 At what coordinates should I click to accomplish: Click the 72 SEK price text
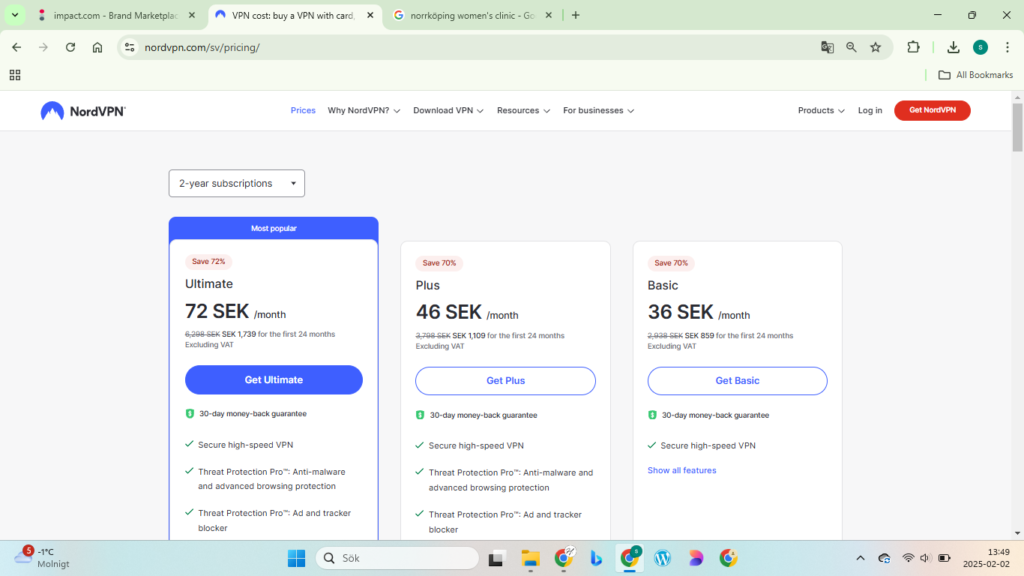click(x=217, y=311)
